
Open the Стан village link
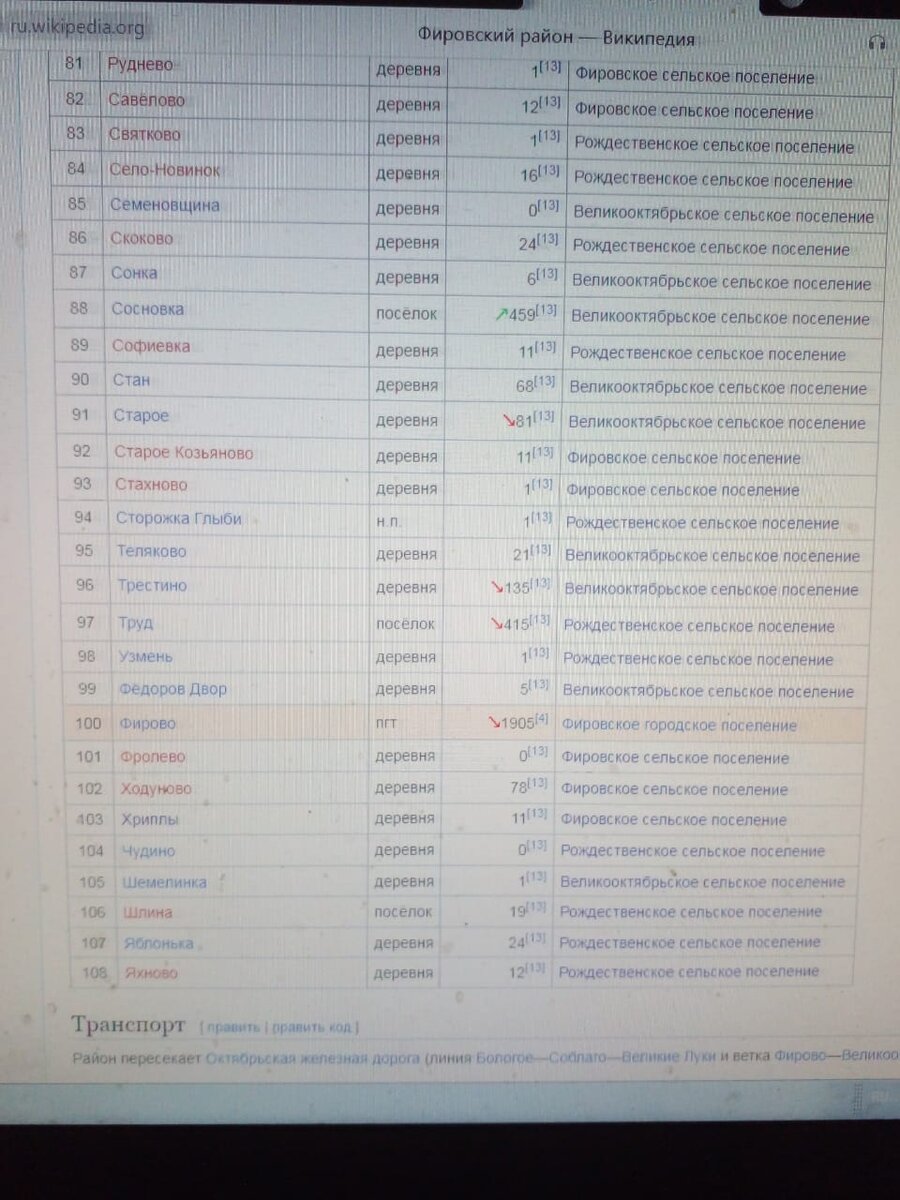point(132,380)
